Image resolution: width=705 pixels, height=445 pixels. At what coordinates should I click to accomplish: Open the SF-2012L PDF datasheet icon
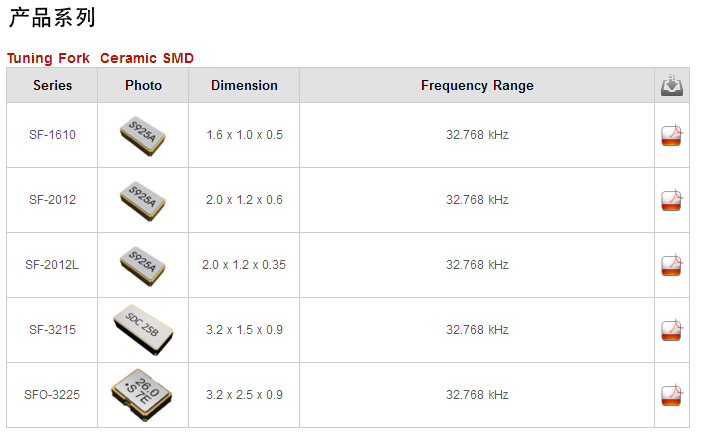click(672, 265)
